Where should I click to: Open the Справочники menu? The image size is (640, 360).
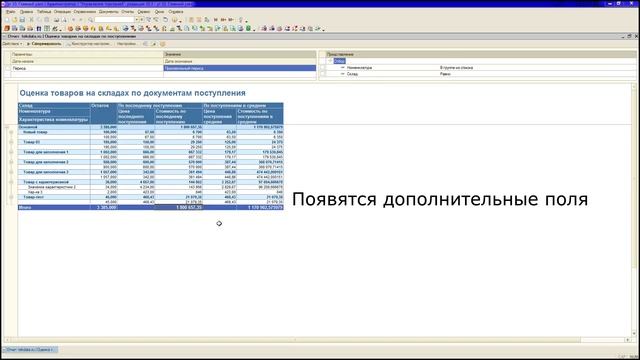click(85, 12)
